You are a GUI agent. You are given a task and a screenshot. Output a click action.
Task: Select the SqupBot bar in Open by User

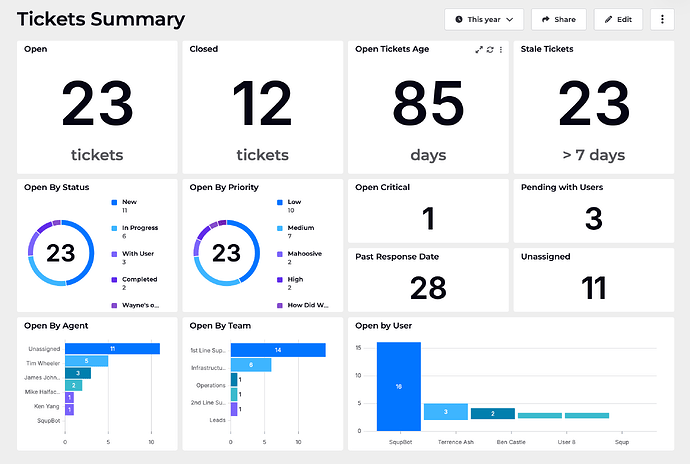[x=398, y=385]
